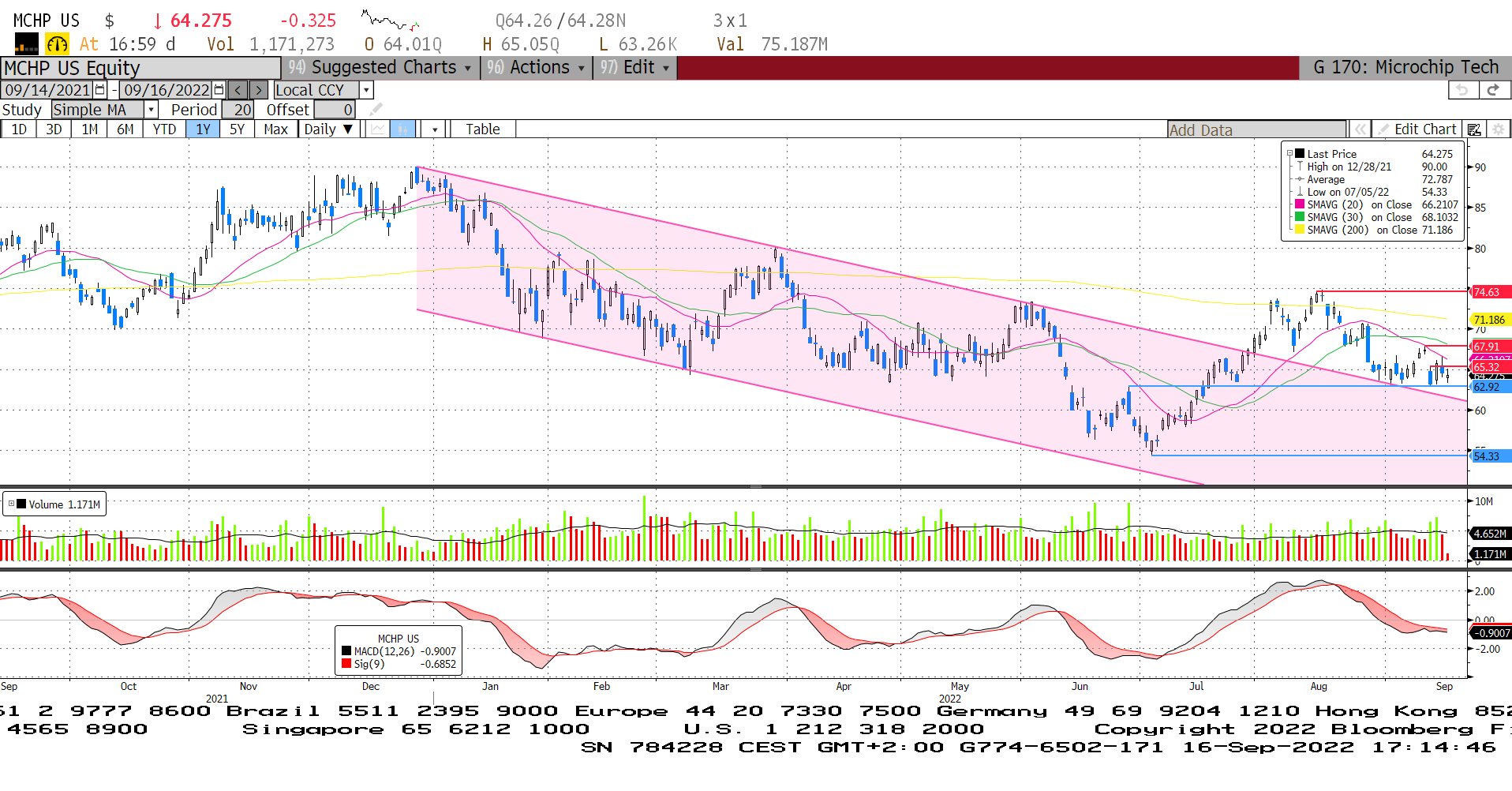Viewport: 1512px width, 791px height.
Task: Click the 71.186 yellow axis label
Action: pyautogui.click(x=1490, y=320)
